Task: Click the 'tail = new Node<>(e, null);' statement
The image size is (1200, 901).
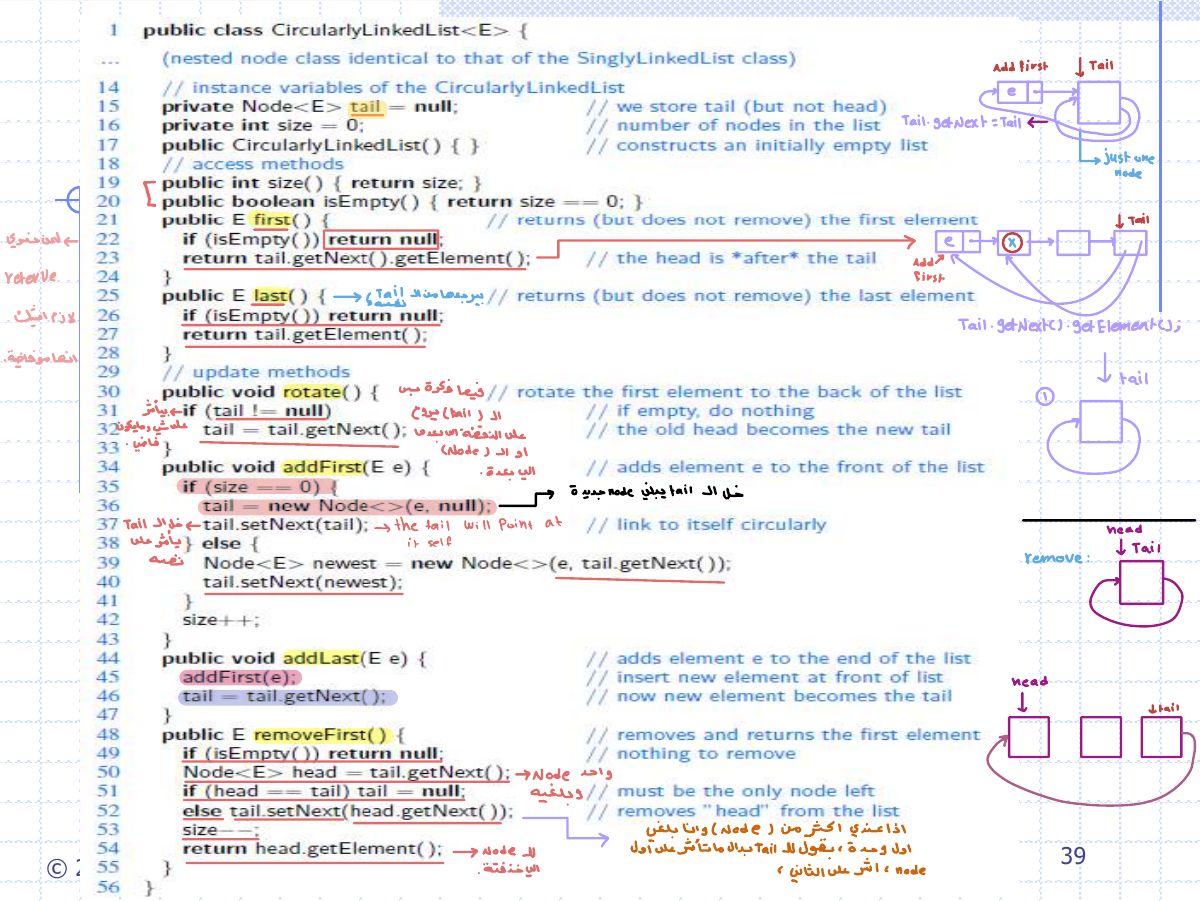Action: 348,505
